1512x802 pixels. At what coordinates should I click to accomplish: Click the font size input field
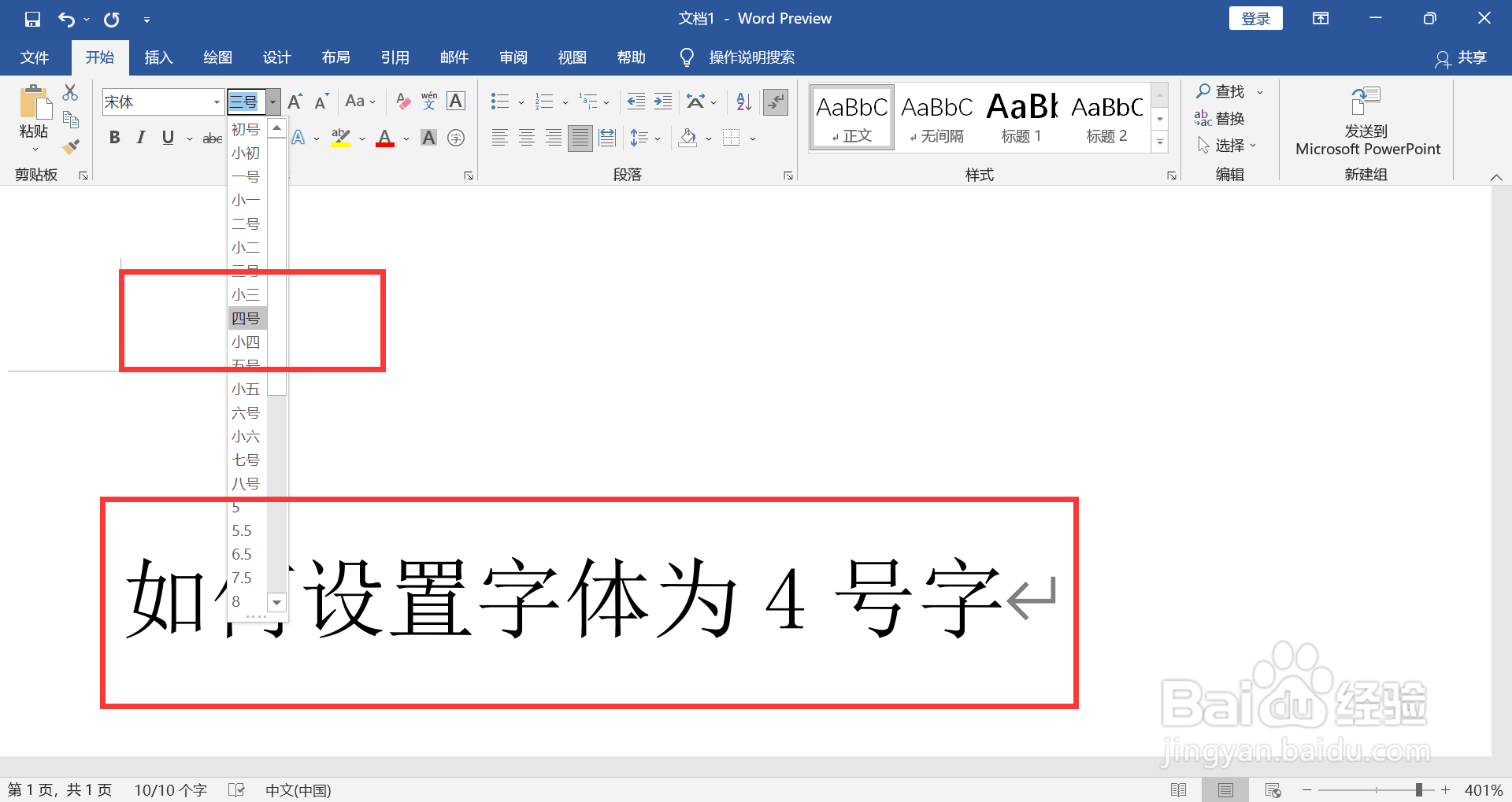point(246,102)
